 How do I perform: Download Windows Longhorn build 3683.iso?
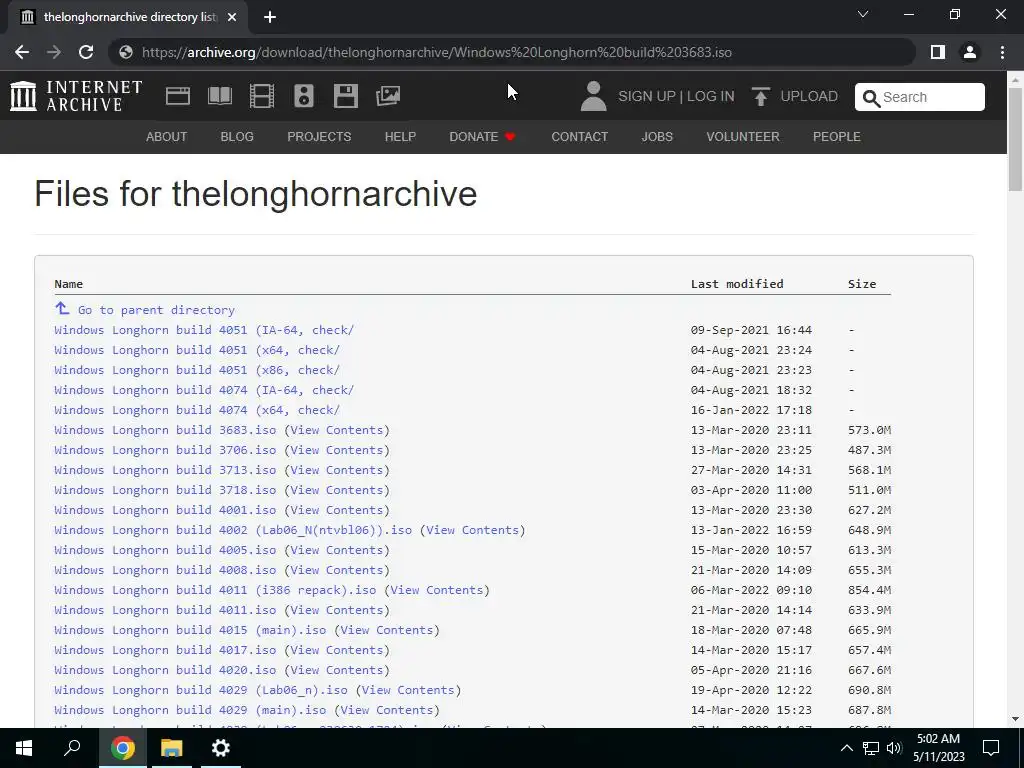click(x=165, y=430)
